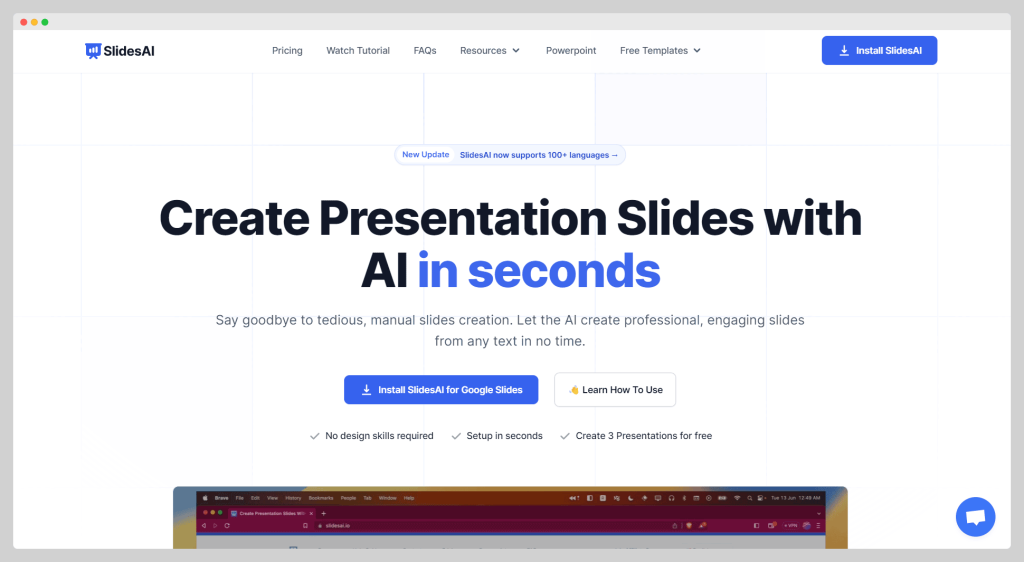Viewport: 1024px width, 562px height.
Task: Click the New Update badge
Action: coord(426,155)
